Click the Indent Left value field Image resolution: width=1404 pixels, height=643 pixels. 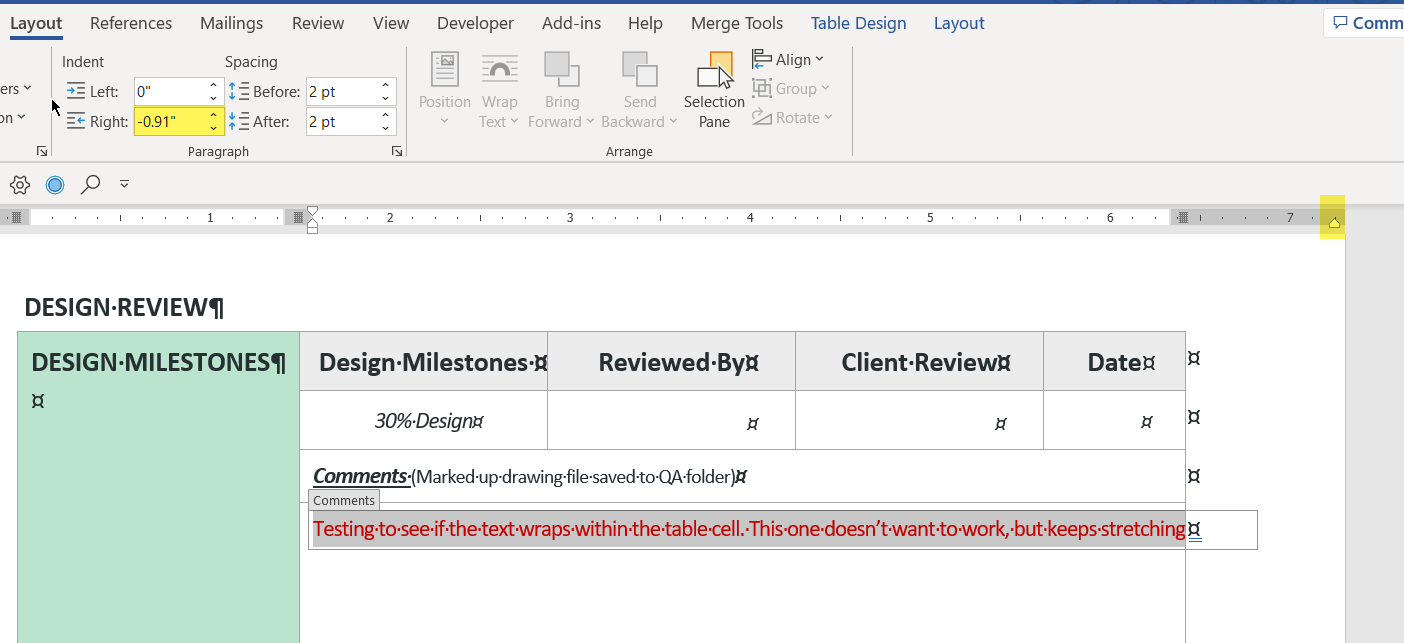(x=170, y=92)
